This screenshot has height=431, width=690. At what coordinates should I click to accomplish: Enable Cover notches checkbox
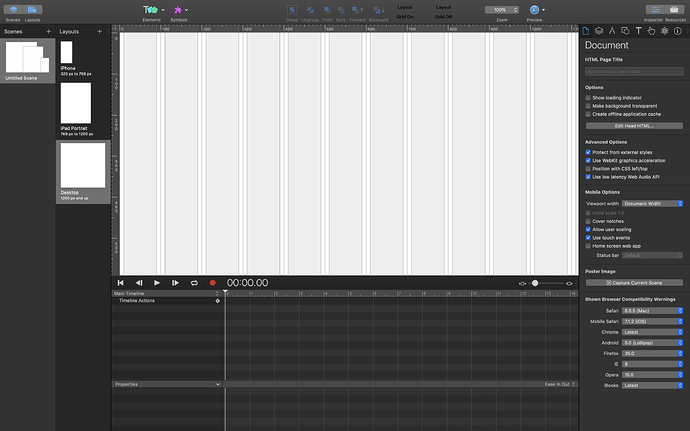click(588, 221)
